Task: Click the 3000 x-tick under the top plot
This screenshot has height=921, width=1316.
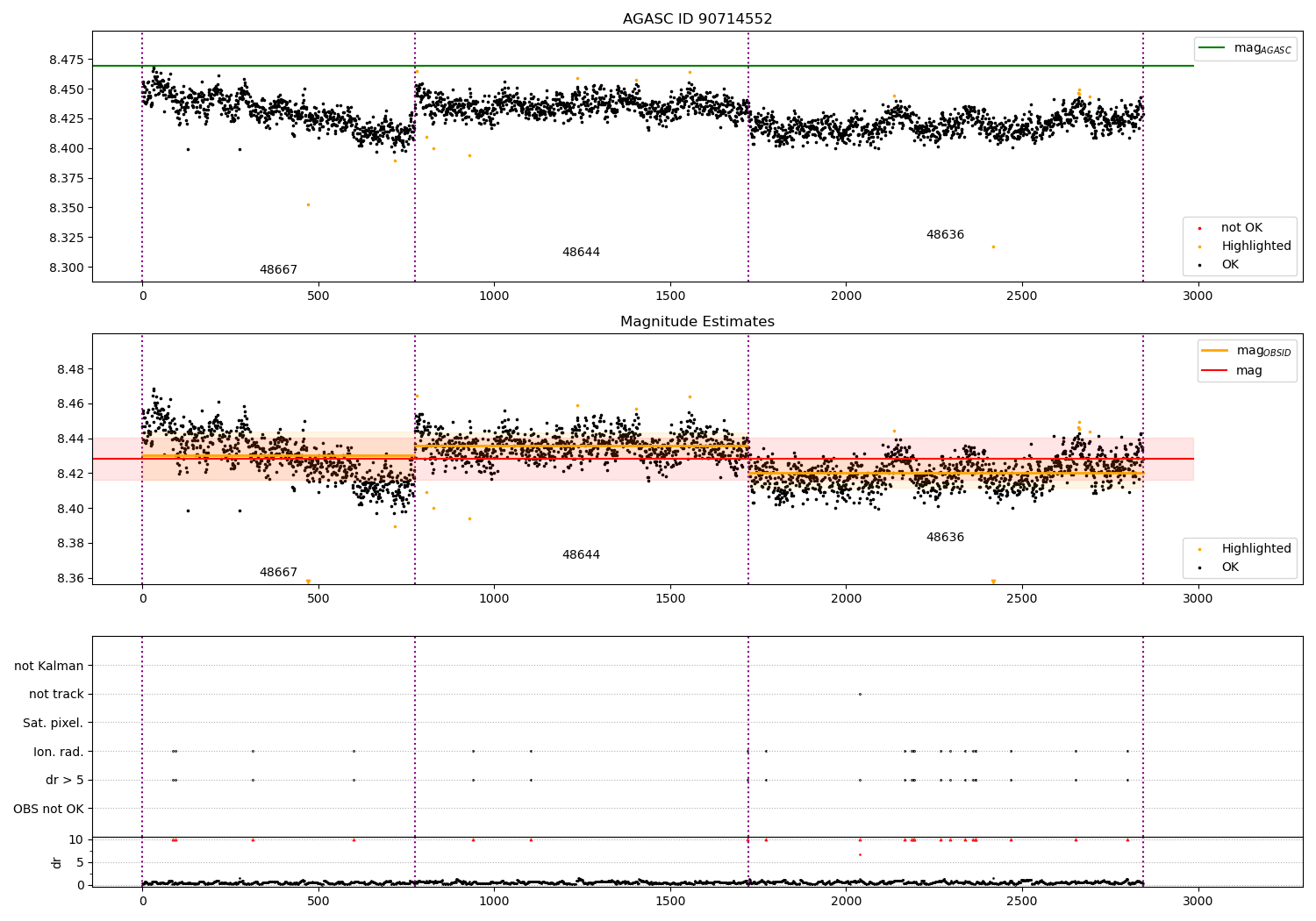Action: [1198, 296]
